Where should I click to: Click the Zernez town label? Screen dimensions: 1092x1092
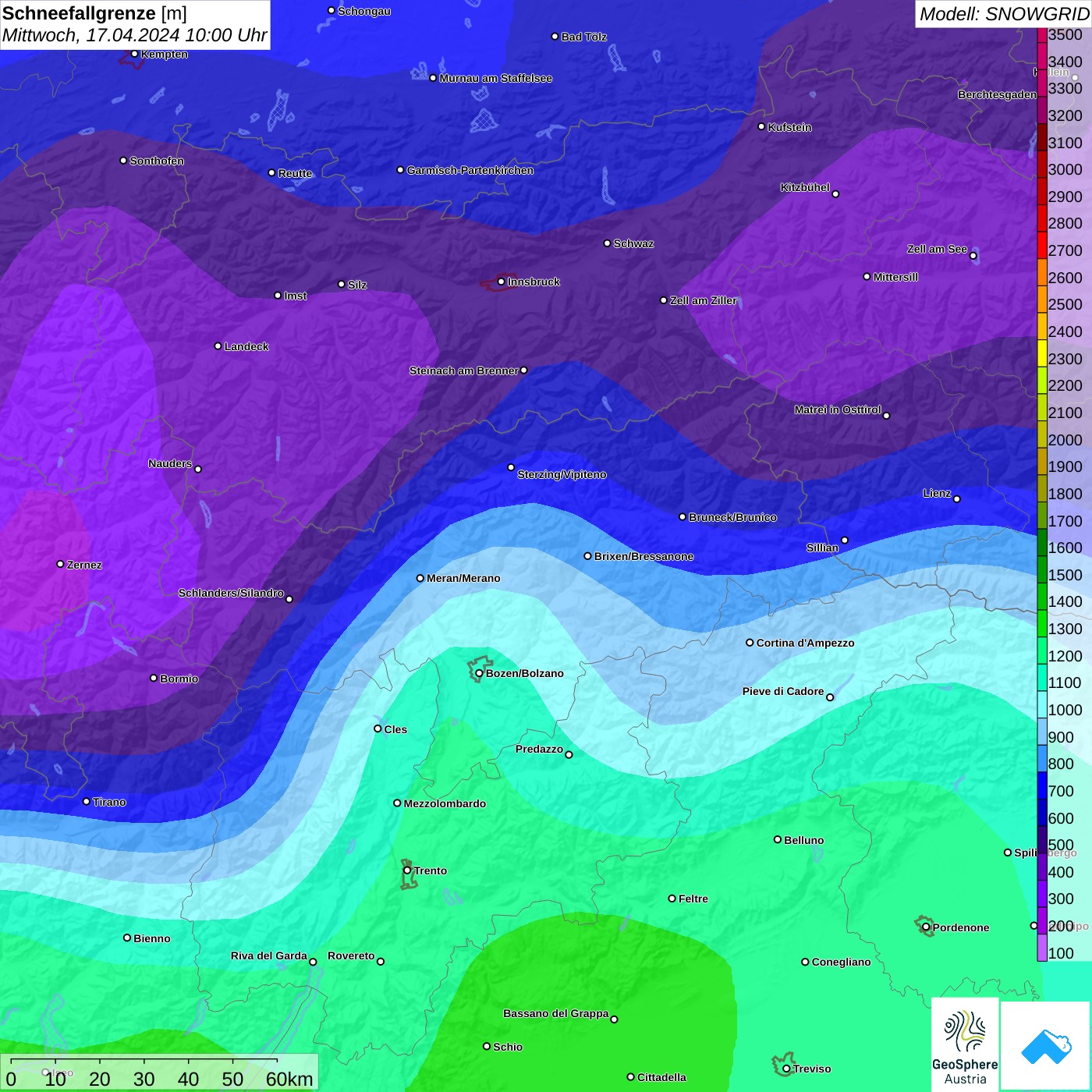coord(84,565)
